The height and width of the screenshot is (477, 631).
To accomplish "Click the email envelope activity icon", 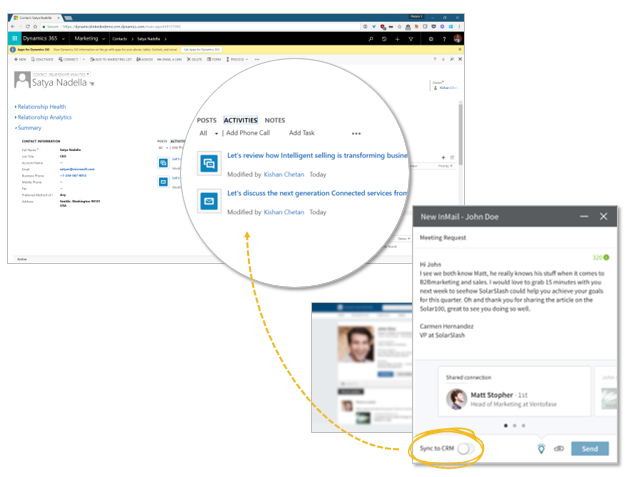I will (x=209, y=201).
